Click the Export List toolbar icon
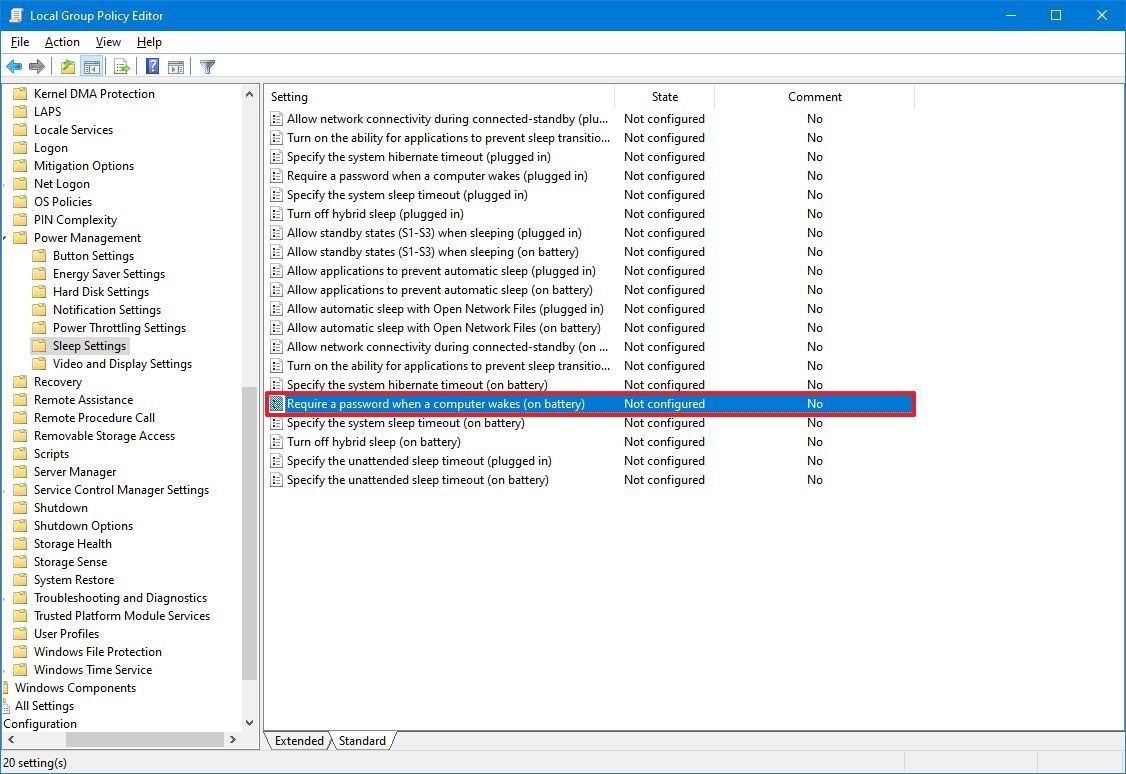Image resolution: width=1126 pixels, height=774 pixels. point(120,66)
